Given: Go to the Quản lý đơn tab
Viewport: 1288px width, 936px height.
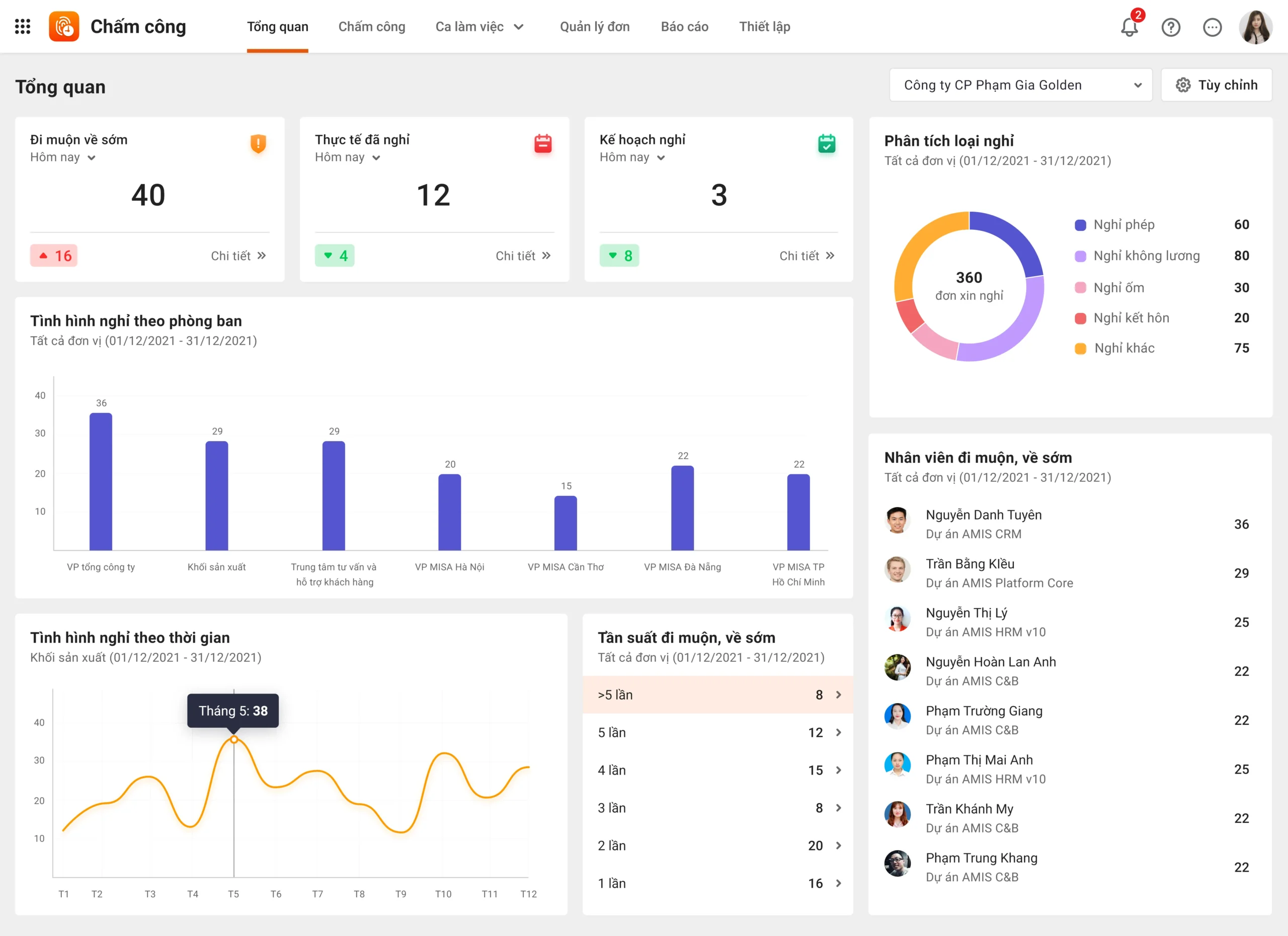Looking at the screenshot, I should coord(595,27).
